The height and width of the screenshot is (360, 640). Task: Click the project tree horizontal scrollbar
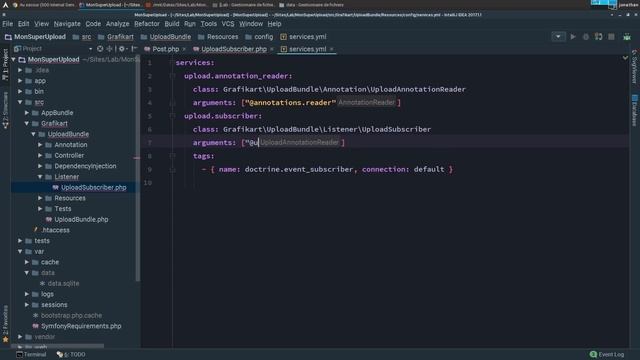click(57, 346)
